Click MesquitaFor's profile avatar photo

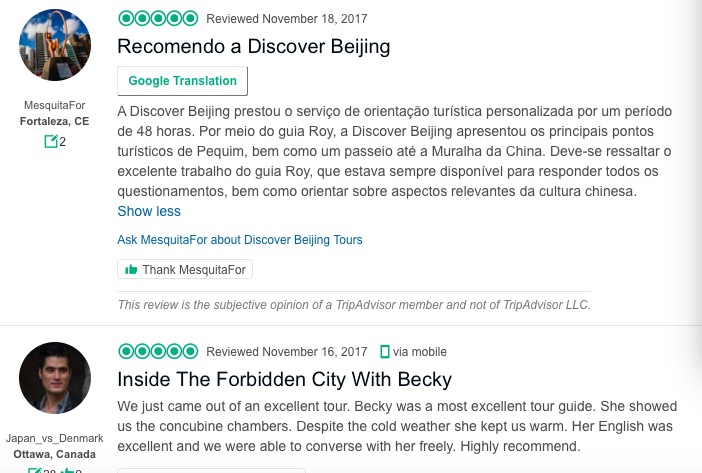click(x=55, y=46)
